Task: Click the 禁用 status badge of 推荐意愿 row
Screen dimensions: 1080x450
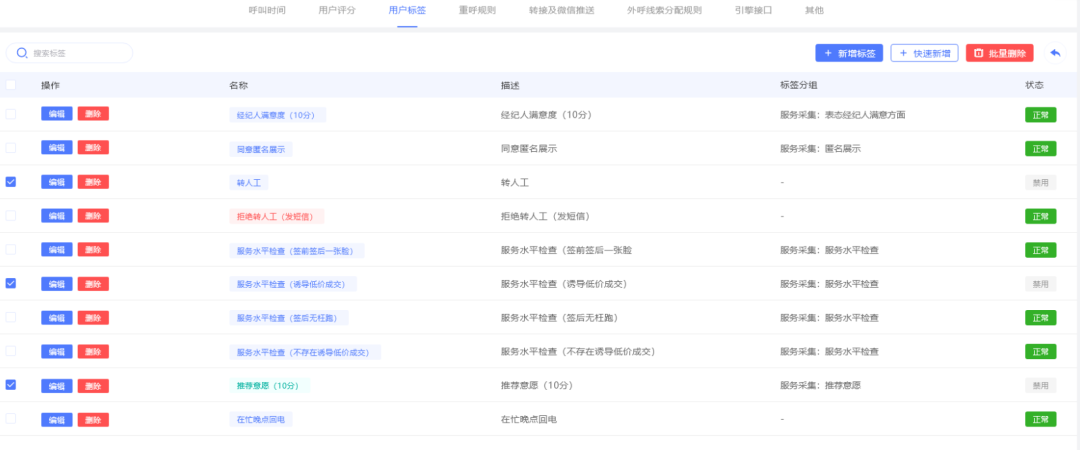Action: point(1041,385)
